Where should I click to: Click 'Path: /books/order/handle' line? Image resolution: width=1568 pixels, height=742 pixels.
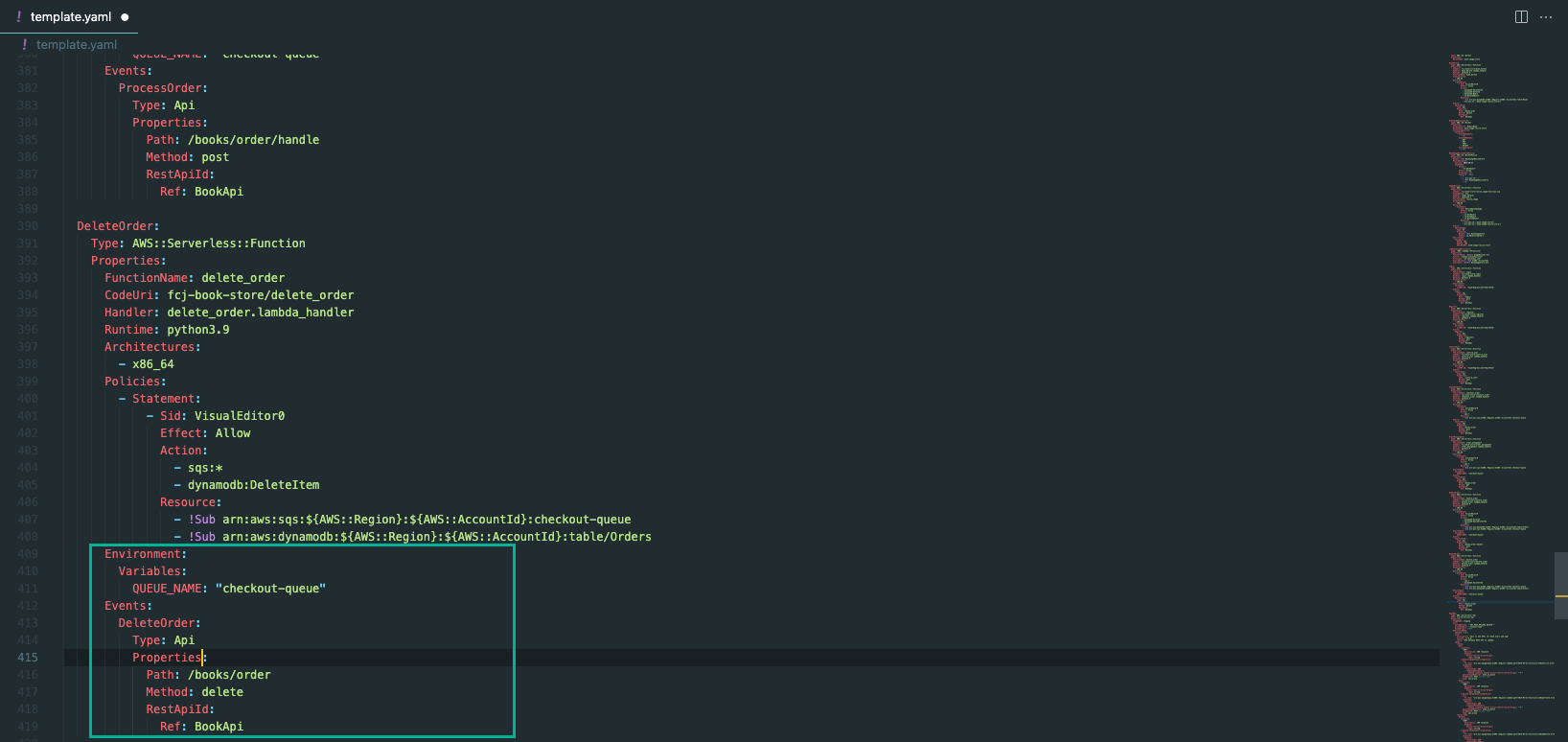pyautogui.click(x=233, y=140)
